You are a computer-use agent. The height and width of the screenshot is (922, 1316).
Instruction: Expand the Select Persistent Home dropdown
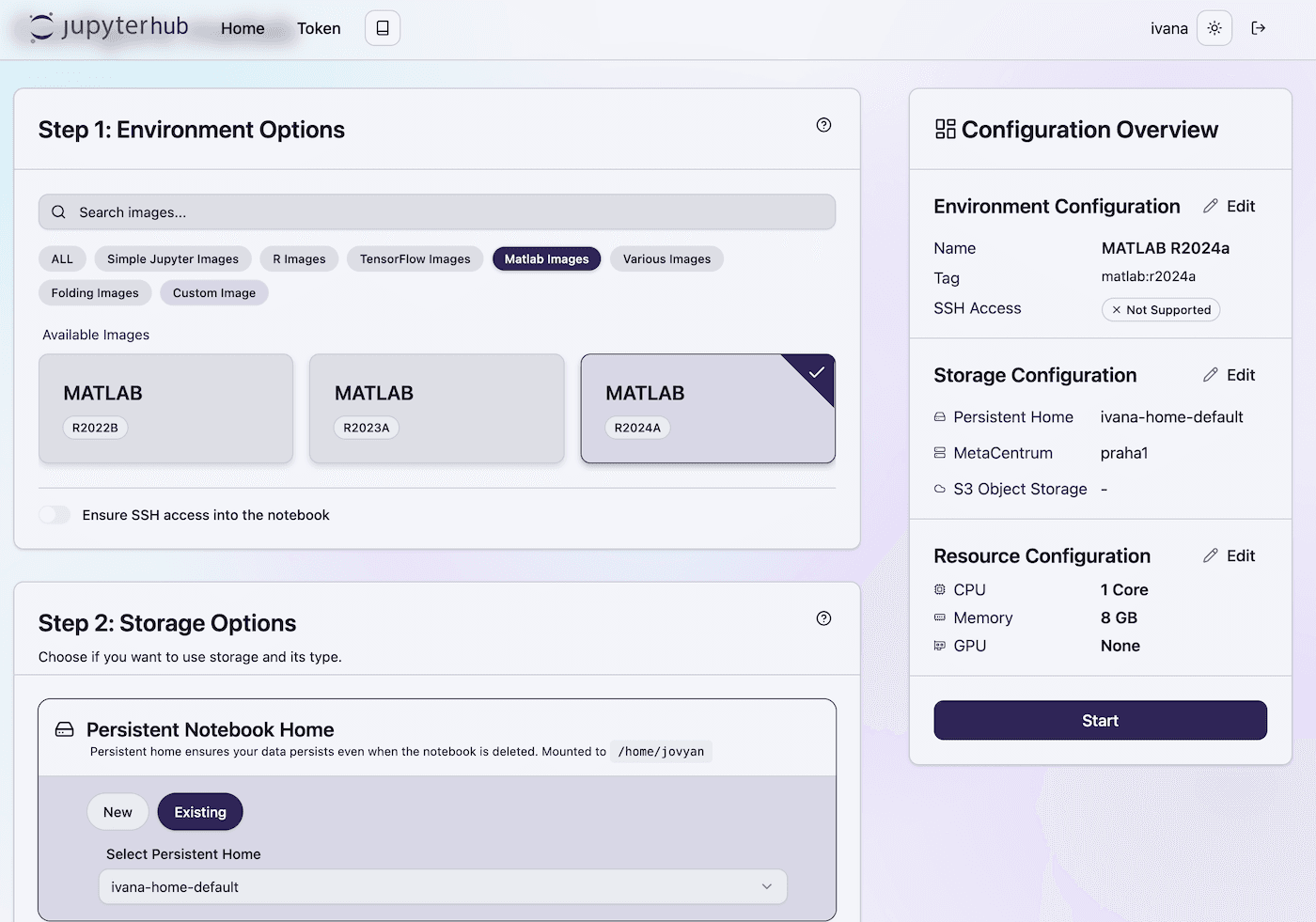tap(443, 887)
